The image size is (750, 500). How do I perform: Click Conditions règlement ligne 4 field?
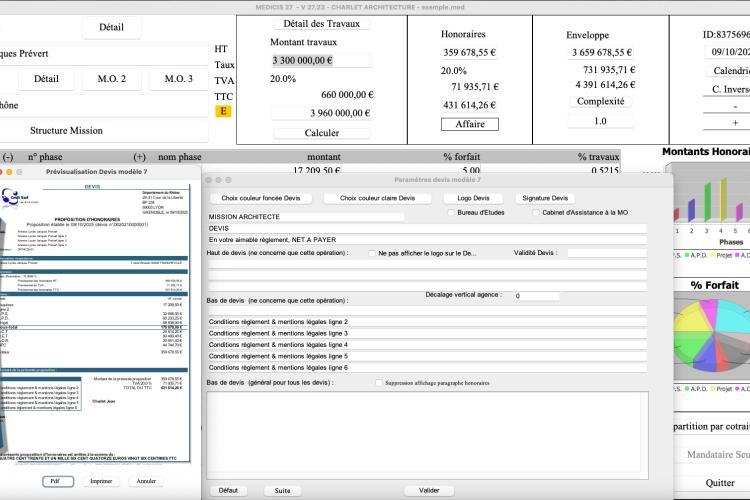pyautogui.click(x=427, y=345)
